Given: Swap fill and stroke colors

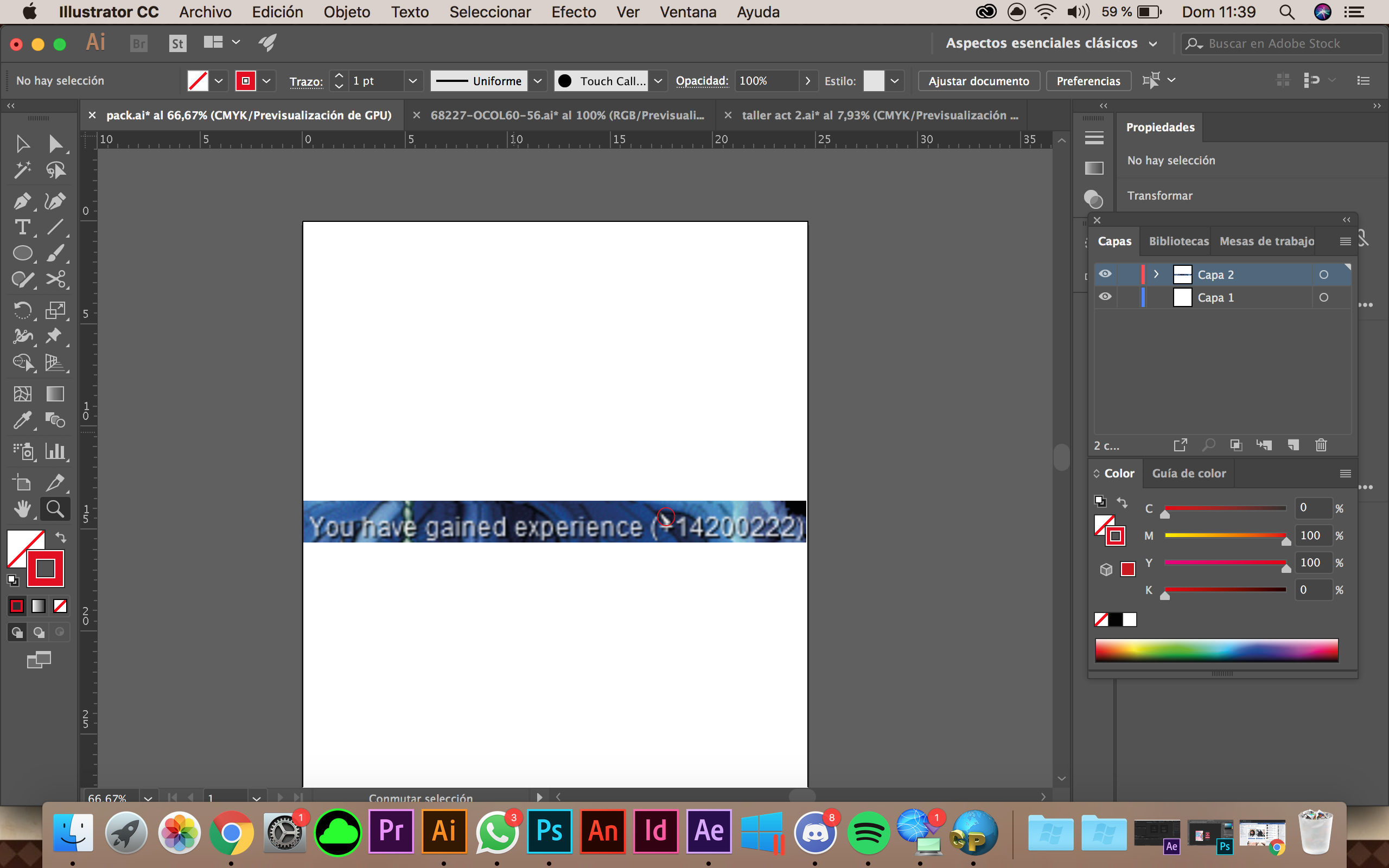Looking at the screenshot, I should point(60,537).
